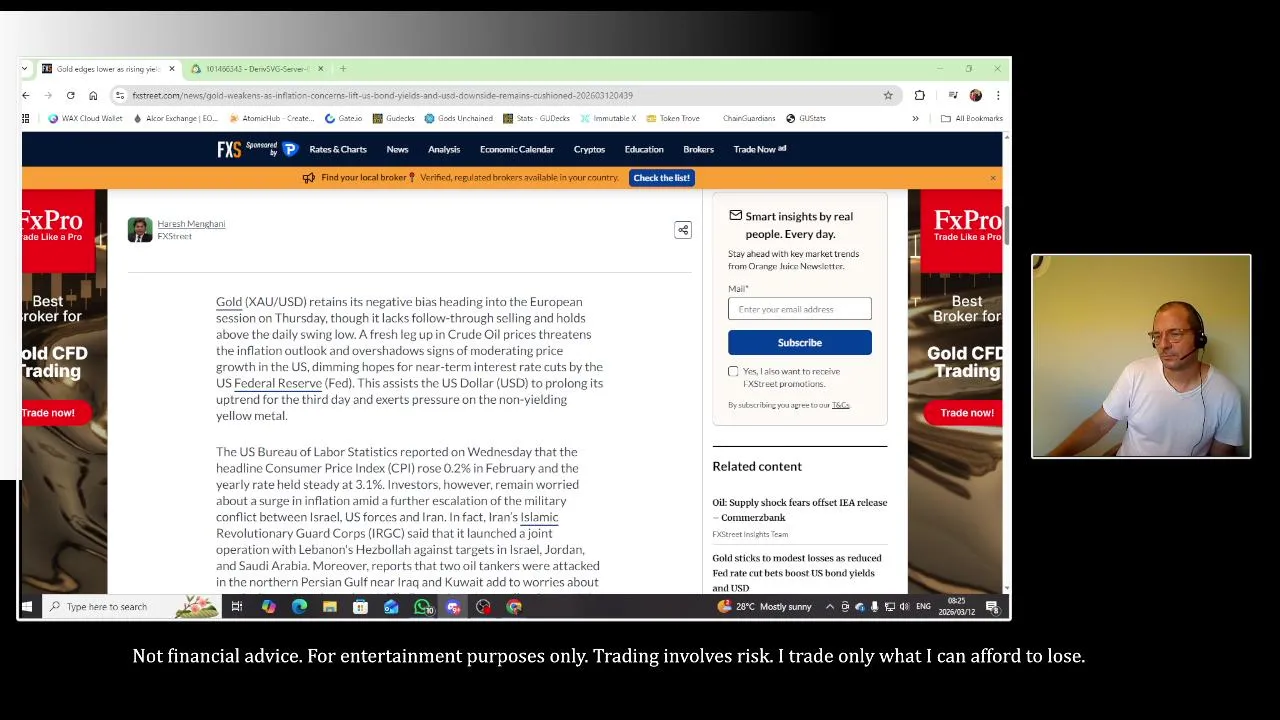Open Haresh Menghani author link
The width and height of the screenshot is (1280, 720).
coord(191,224)
